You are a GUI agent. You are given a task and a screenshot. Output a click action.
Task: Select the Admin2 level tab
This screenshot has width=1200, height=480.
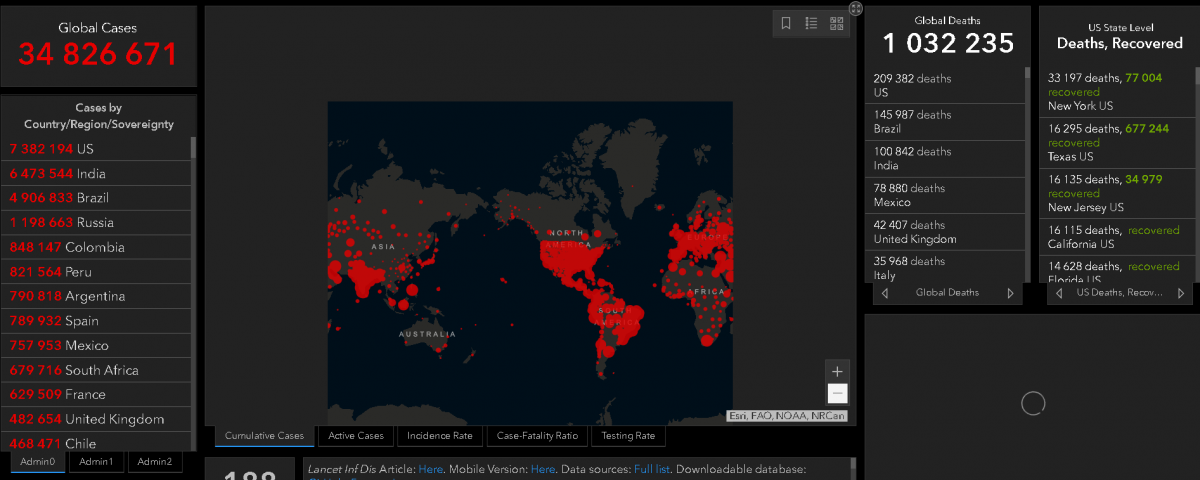[x=155, y=462]
